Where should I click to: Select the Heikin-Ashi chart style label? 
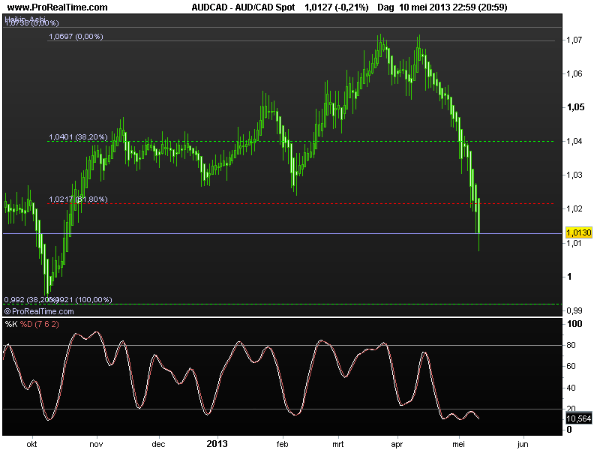click(25, 20)
